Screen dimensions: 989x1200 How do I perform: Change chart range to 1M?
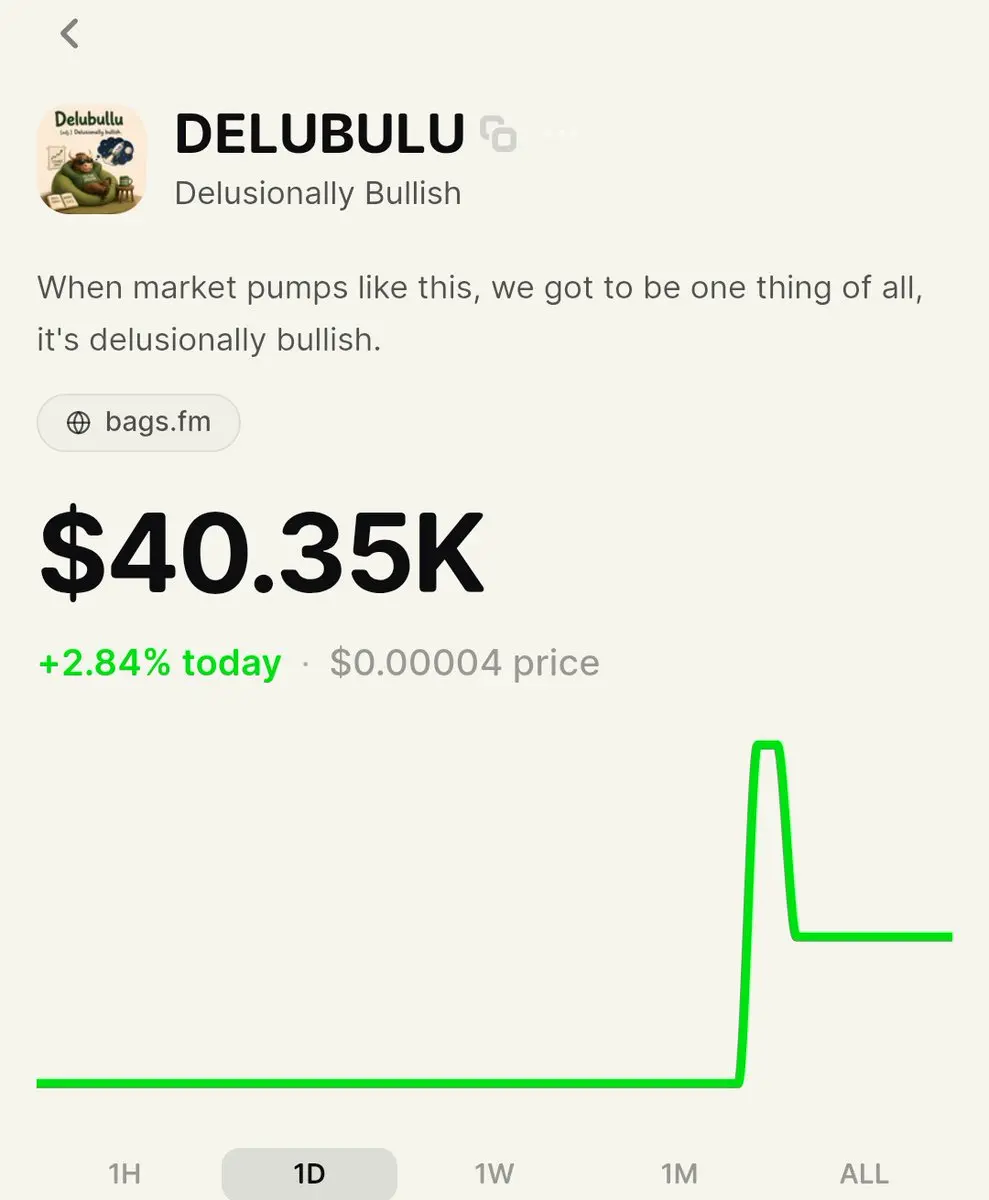[x=679, y=1174]
